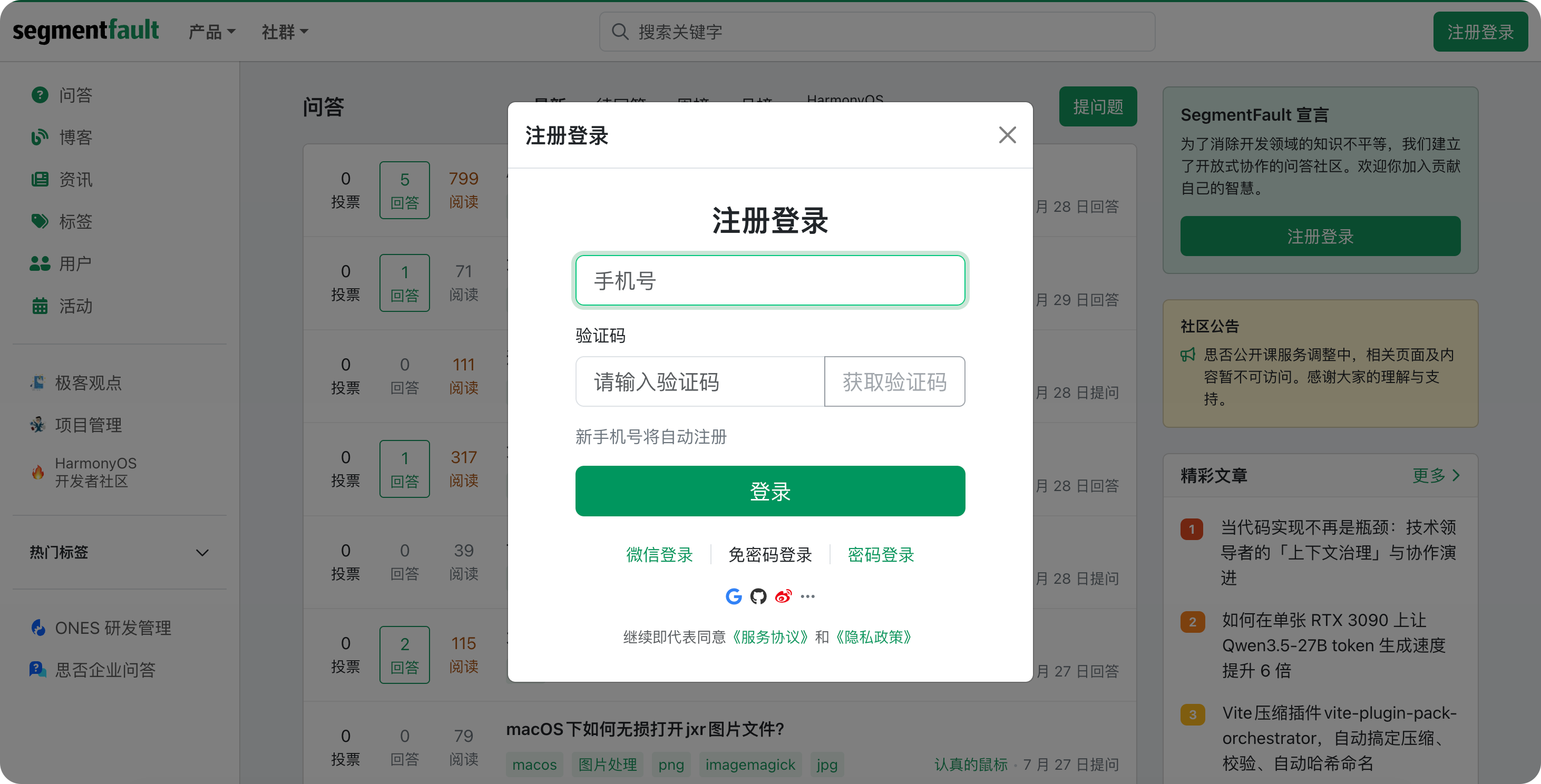1541x784 pixels.
Task: Select the 图片处理 tag
Action: [x=607, y=765]
